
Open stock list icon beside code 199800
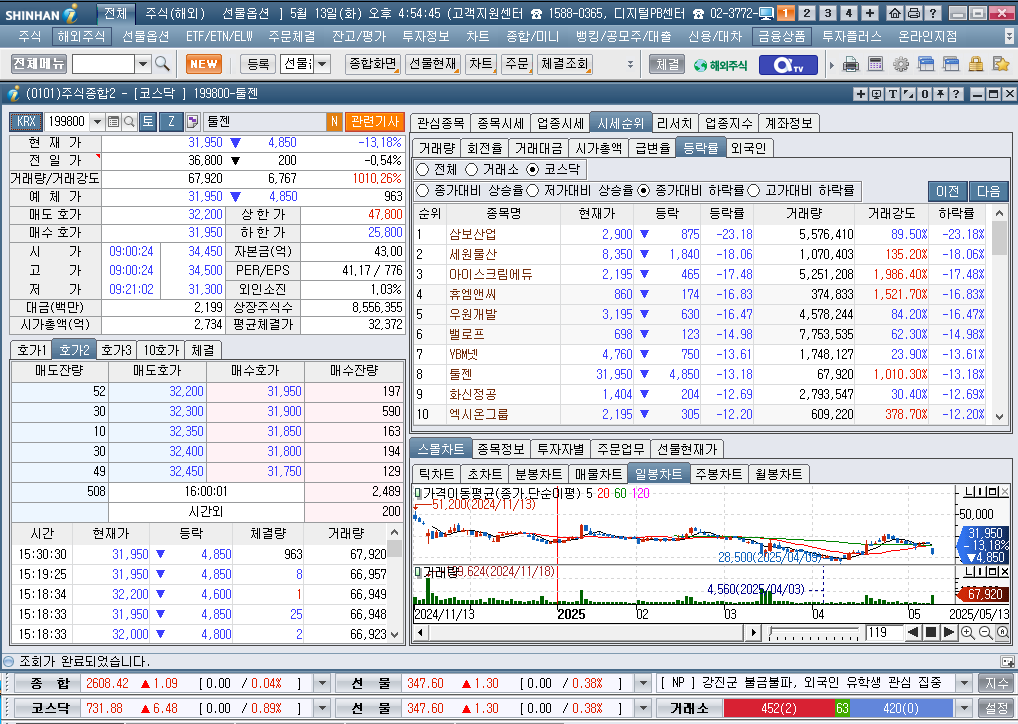pos(114,121)
